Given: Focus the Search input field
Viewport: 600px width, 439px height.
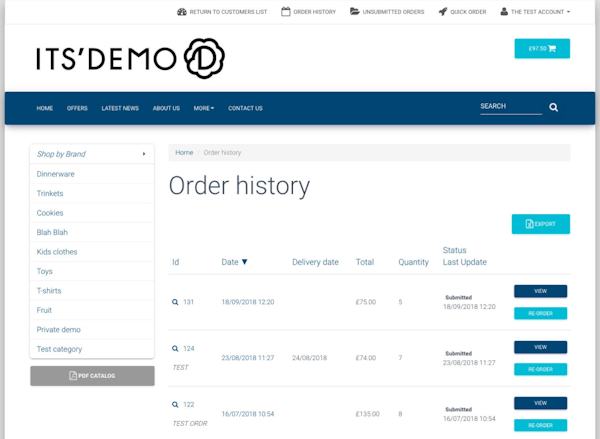Looking at the screenshot, I should (x=510, y=106).
